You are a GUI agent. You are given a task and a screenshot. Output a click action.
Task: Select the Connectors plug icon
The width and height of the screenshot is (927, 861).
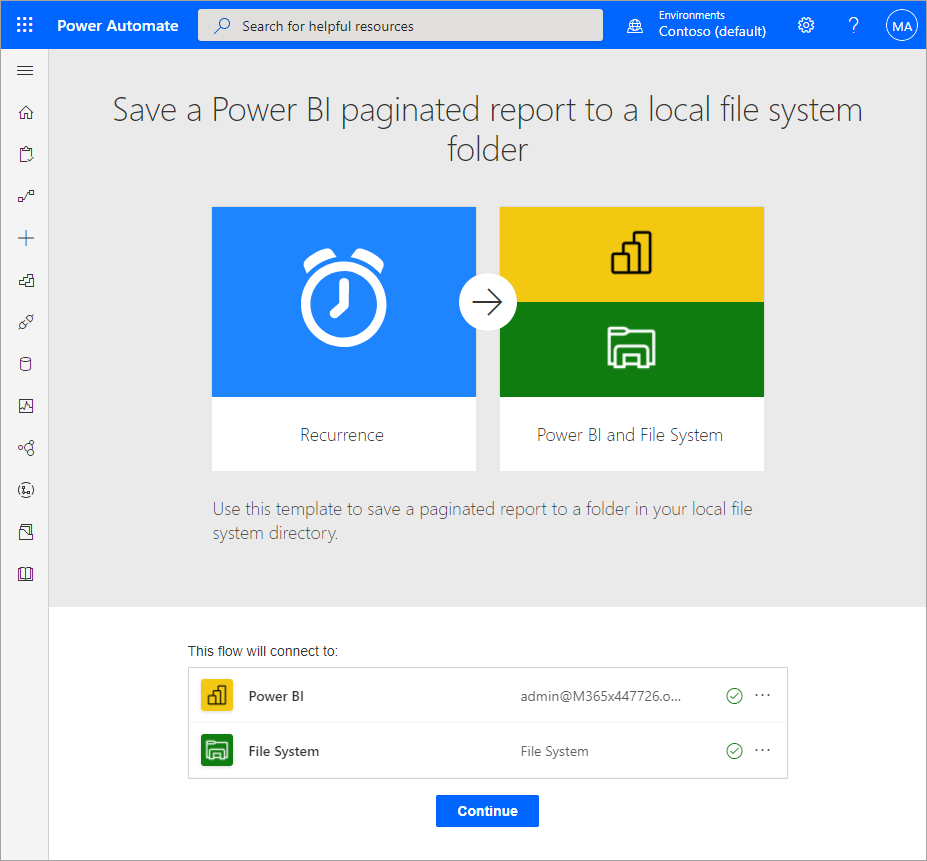click(x=25, y=321)
